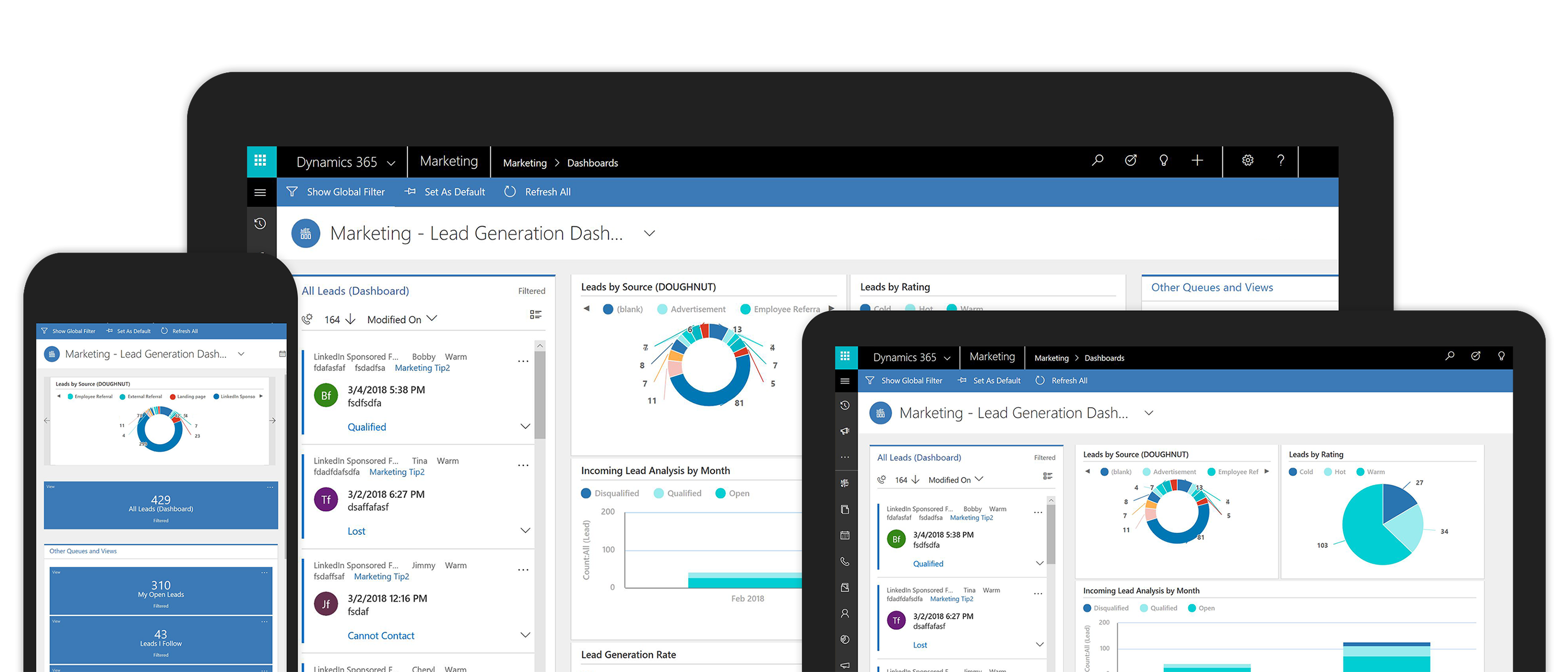Expand the Lost lead card on large tablet
The image size is (1568, 672).
pyautogui.click(x=525, y=530)
